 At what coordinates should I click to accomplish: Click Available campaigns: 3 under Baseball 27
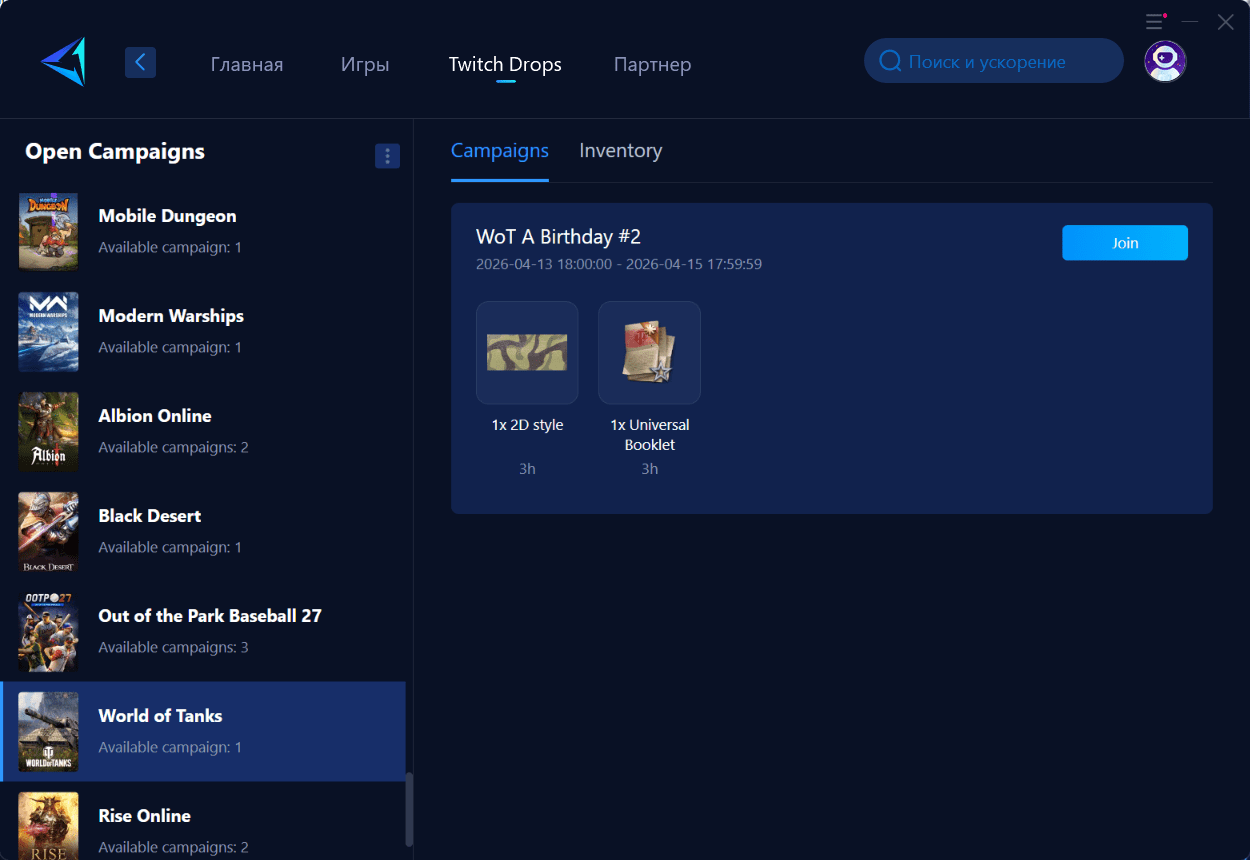173,648
